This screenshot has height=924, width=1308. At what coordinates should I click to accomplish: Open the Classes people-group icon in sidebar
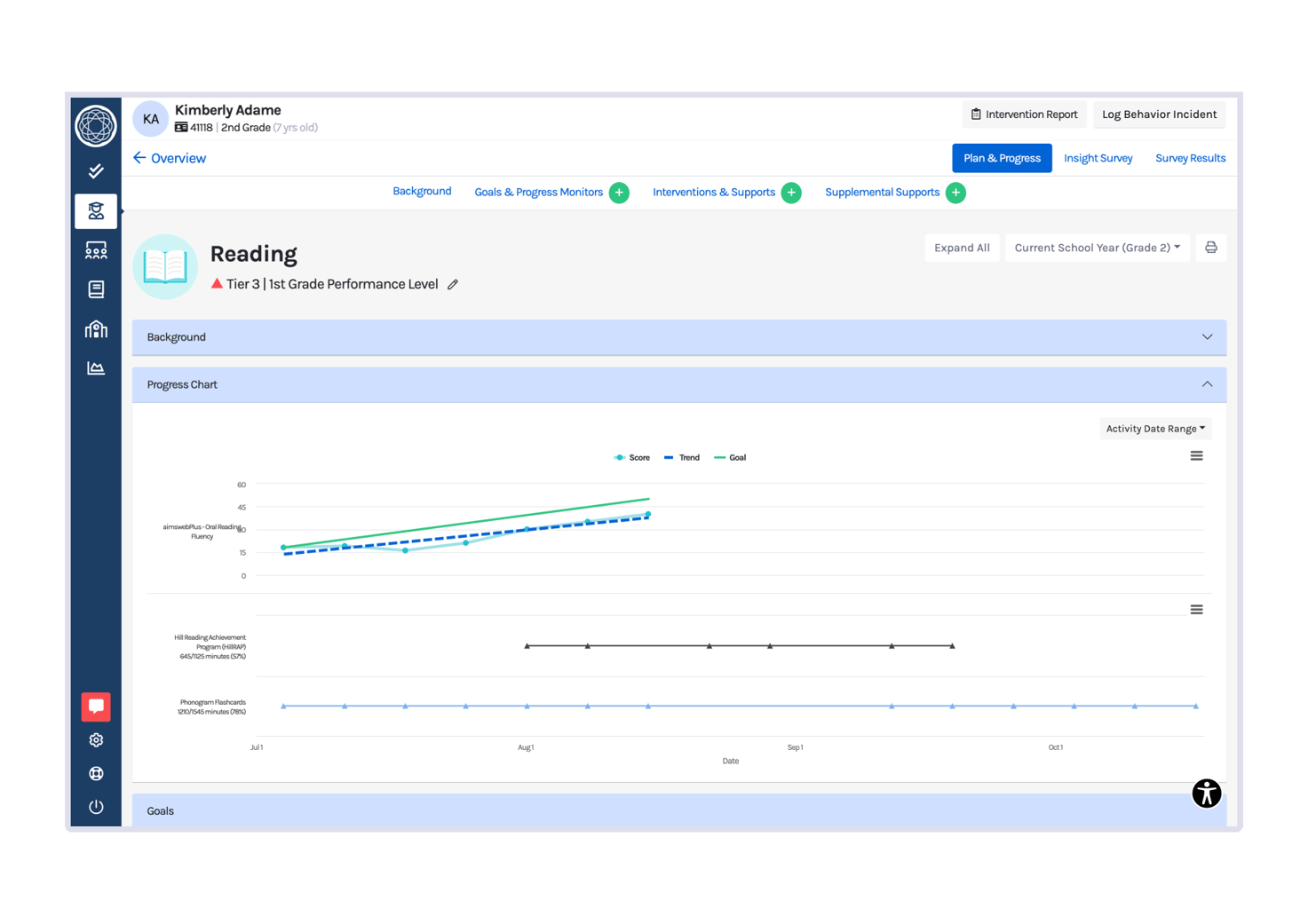pos(95,249)
